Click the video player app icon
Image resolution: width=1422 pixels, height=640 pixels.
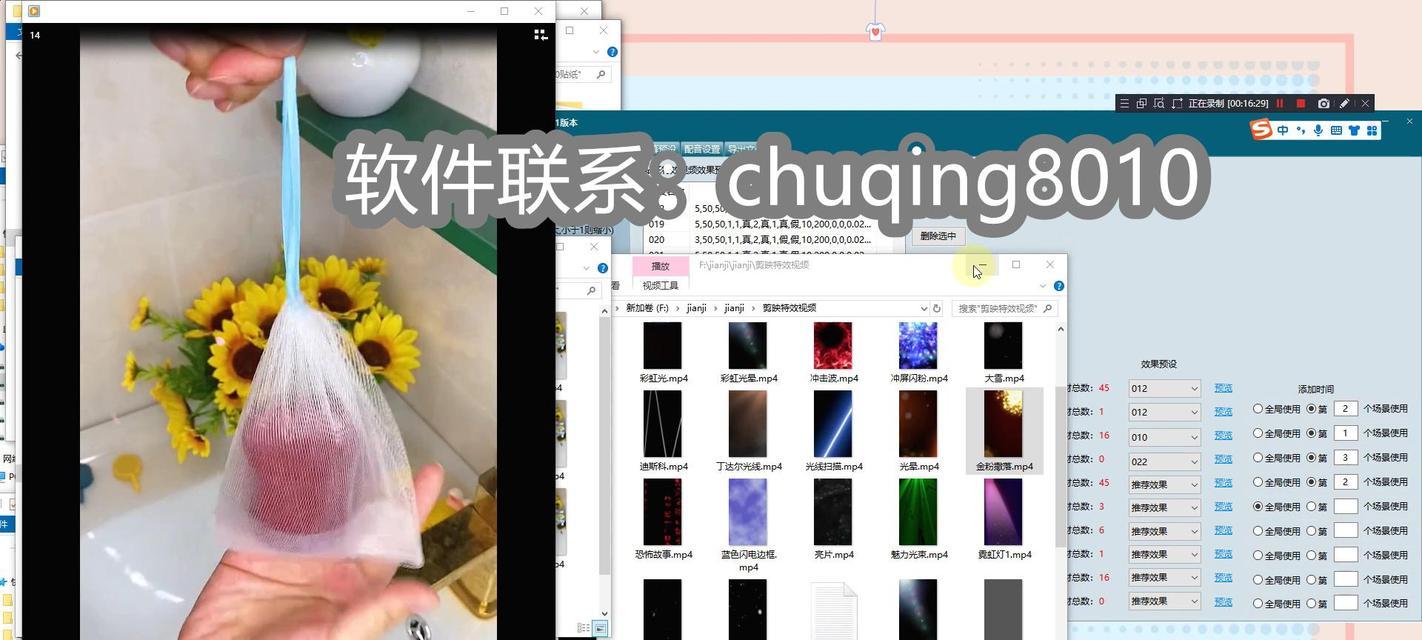coord(33,11)
